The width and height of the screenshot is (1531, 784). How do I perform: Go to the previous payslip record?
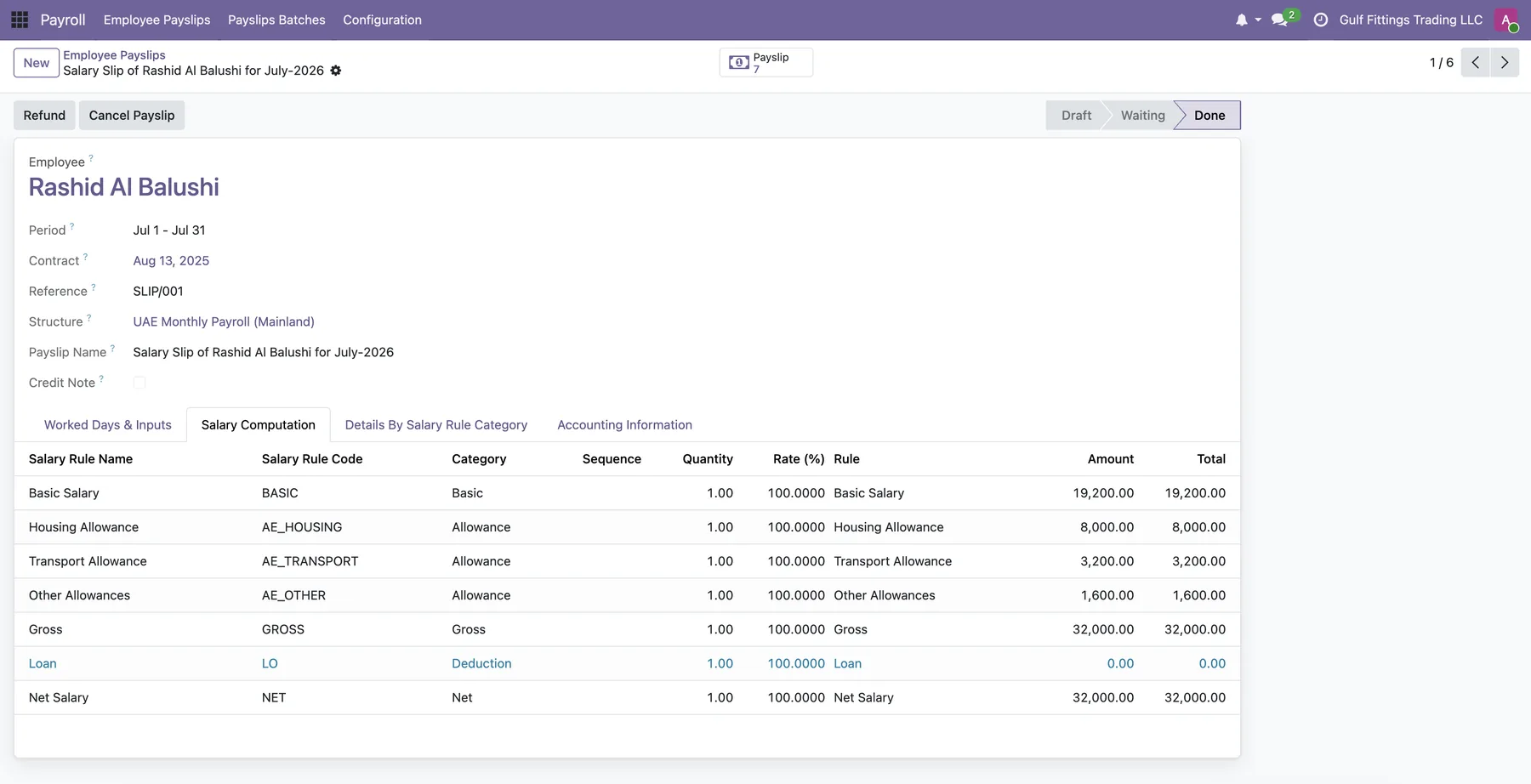pos(1476,62)
